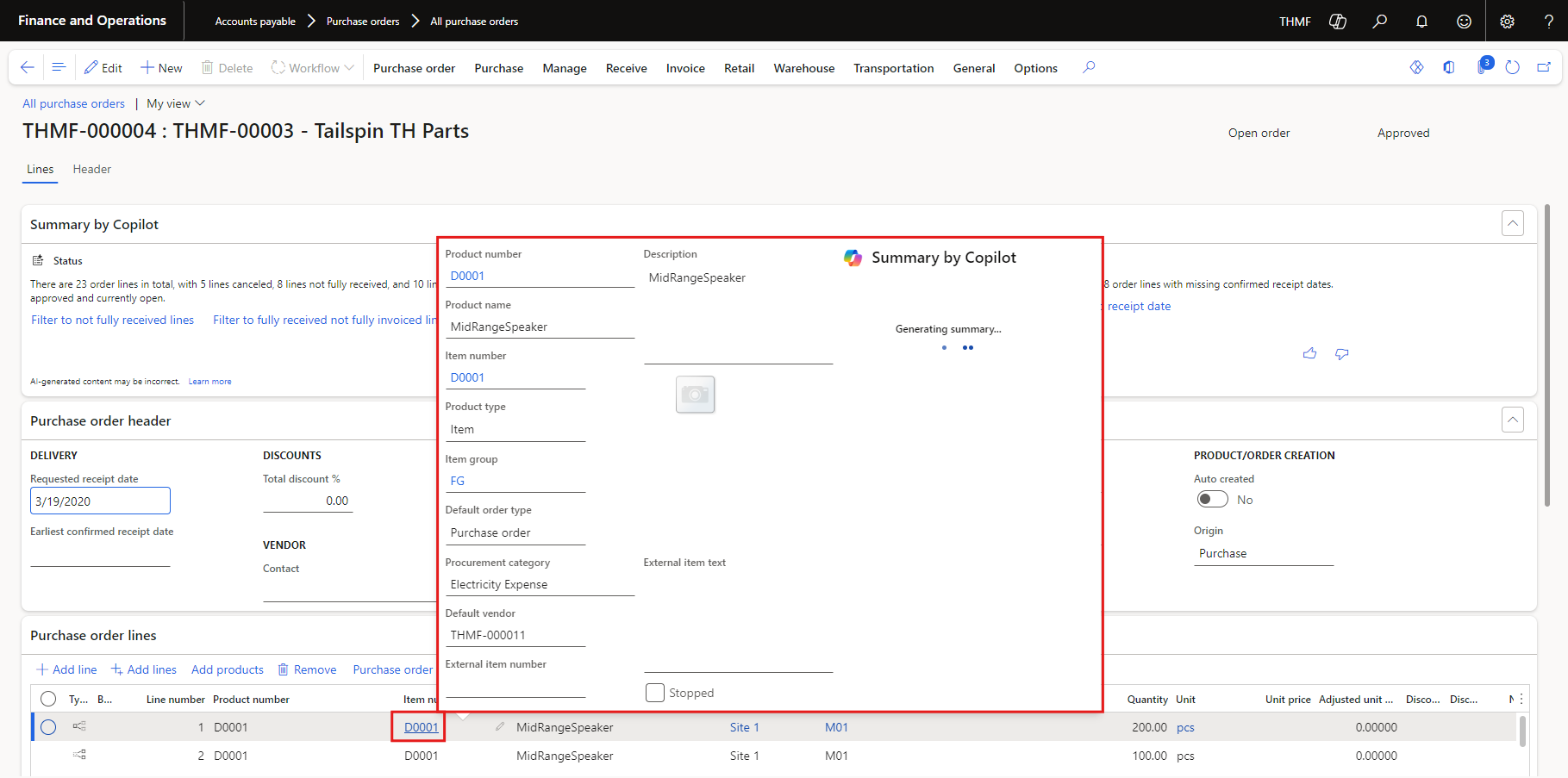Click the Open in Office icon
This screenshot has width=1568, height=778.
[x=1449, y=67]
